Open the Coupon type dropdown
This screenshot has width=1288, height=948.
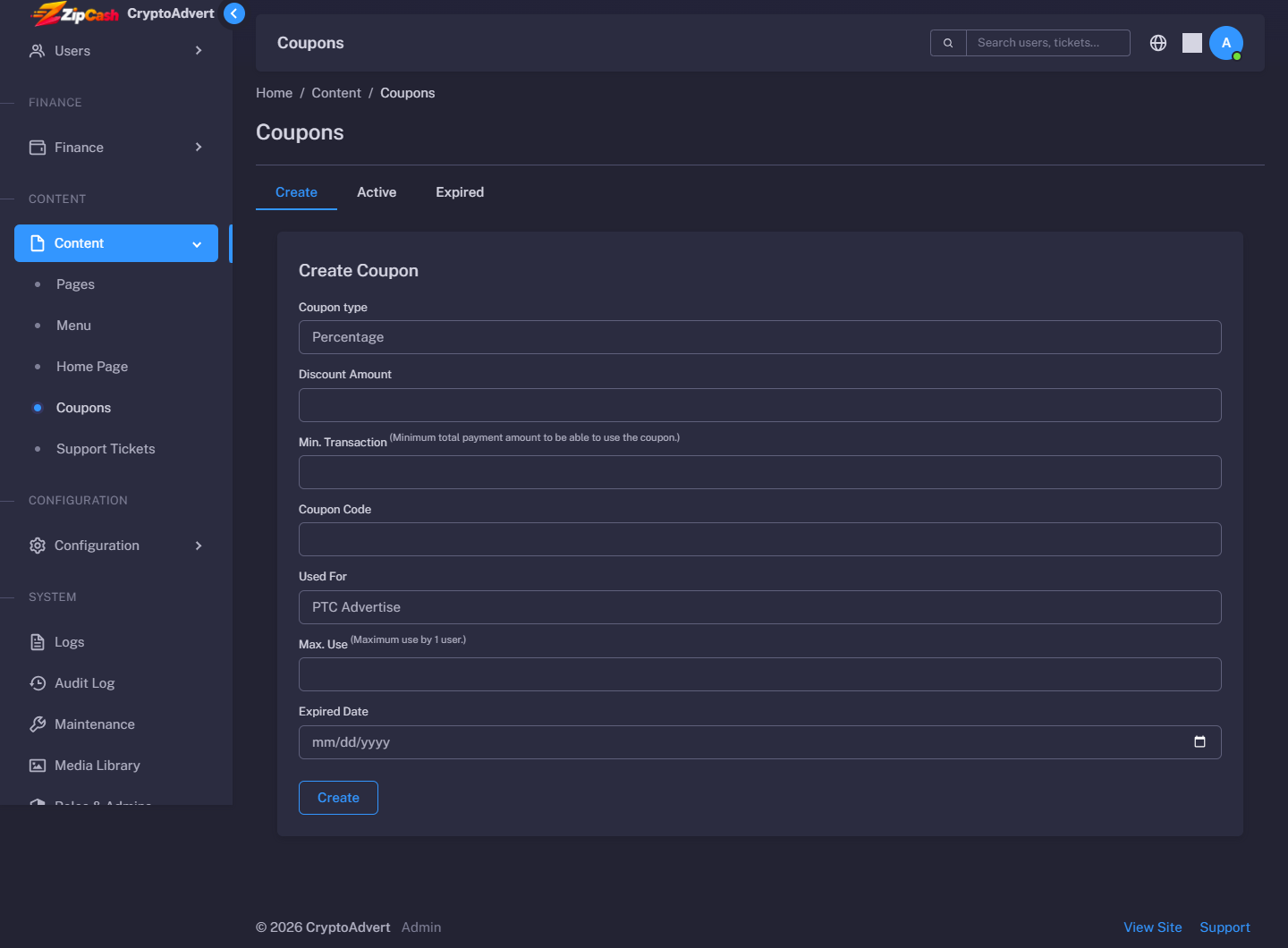coord(760,337)
